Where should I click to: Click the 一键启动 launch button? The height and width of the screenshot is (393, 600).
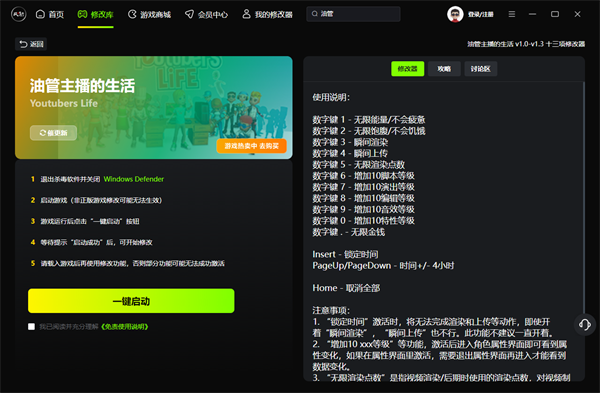tap(131, 301)
